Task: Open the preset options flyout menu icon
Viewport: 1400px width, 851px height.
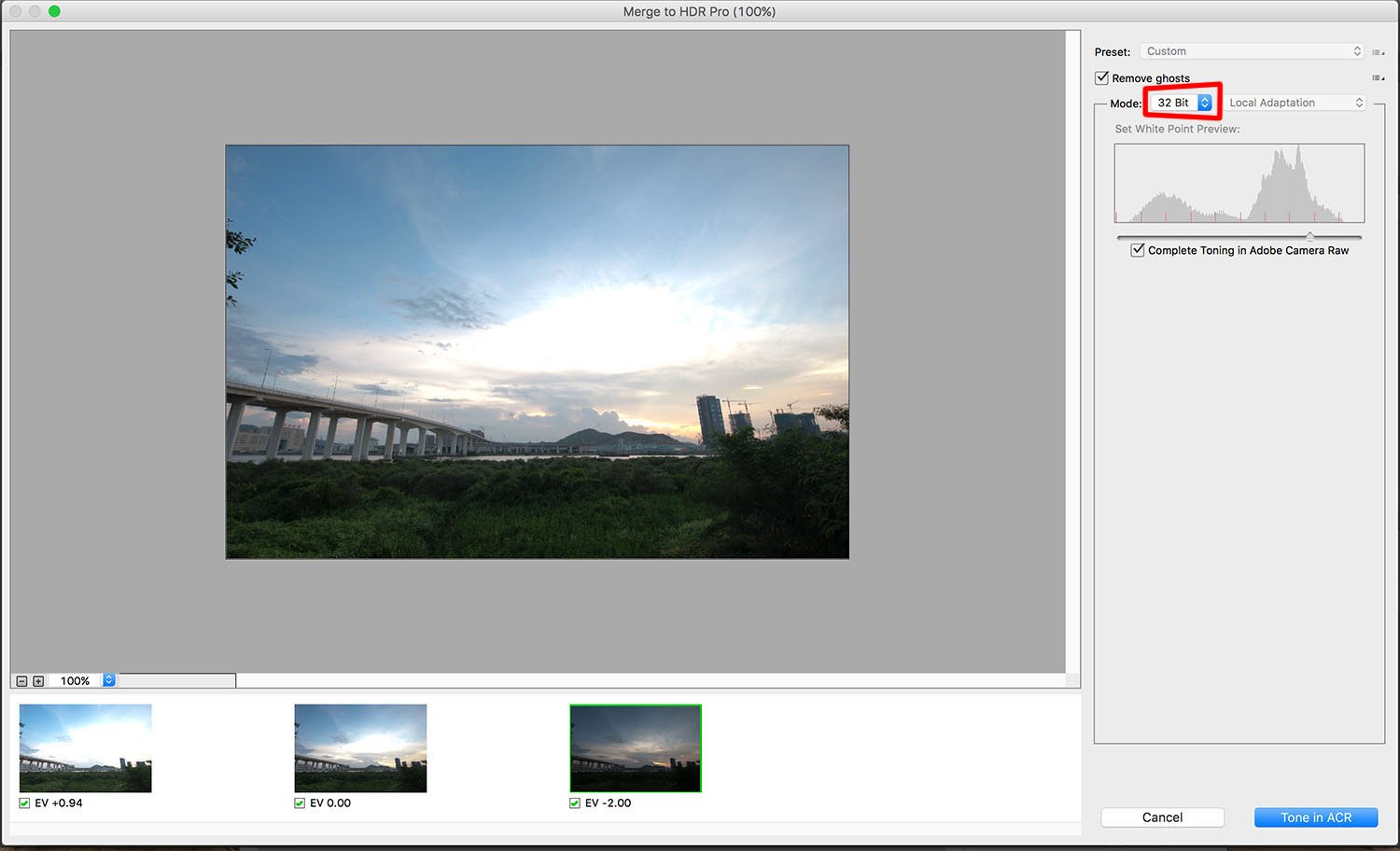Action: (x=1379, y=51)
